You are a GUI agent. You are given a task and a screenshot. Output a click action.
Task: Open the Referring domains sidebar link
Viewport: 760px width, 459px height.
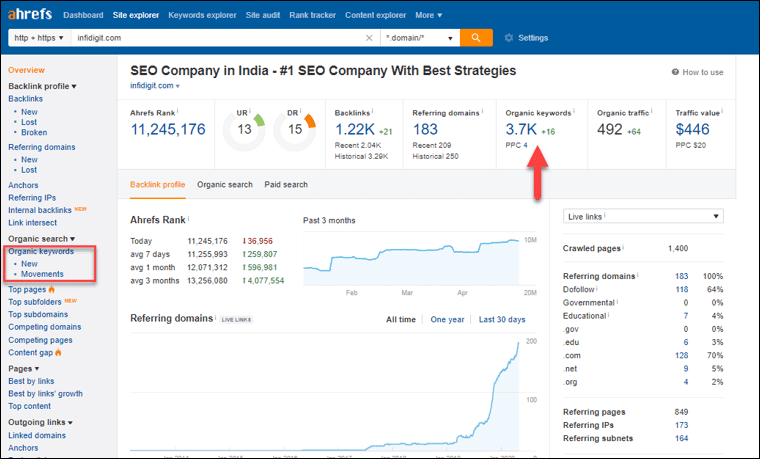pos(42,147)
